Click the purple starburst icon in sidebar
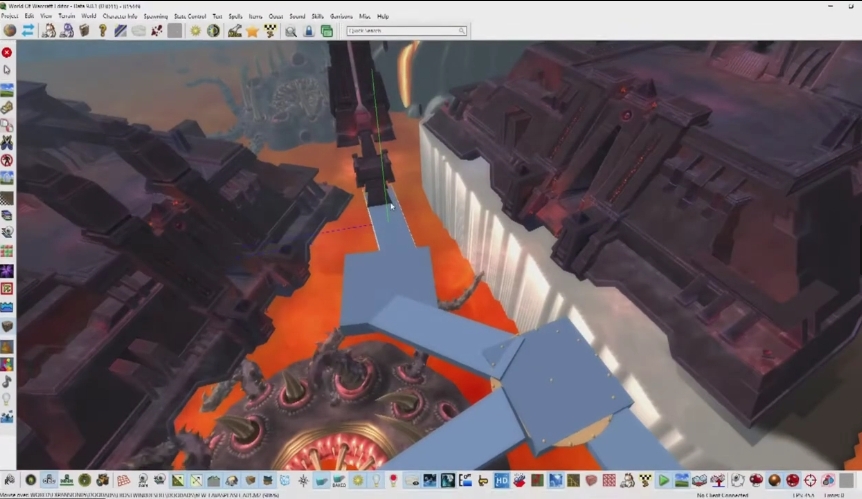 coord(7,270)
